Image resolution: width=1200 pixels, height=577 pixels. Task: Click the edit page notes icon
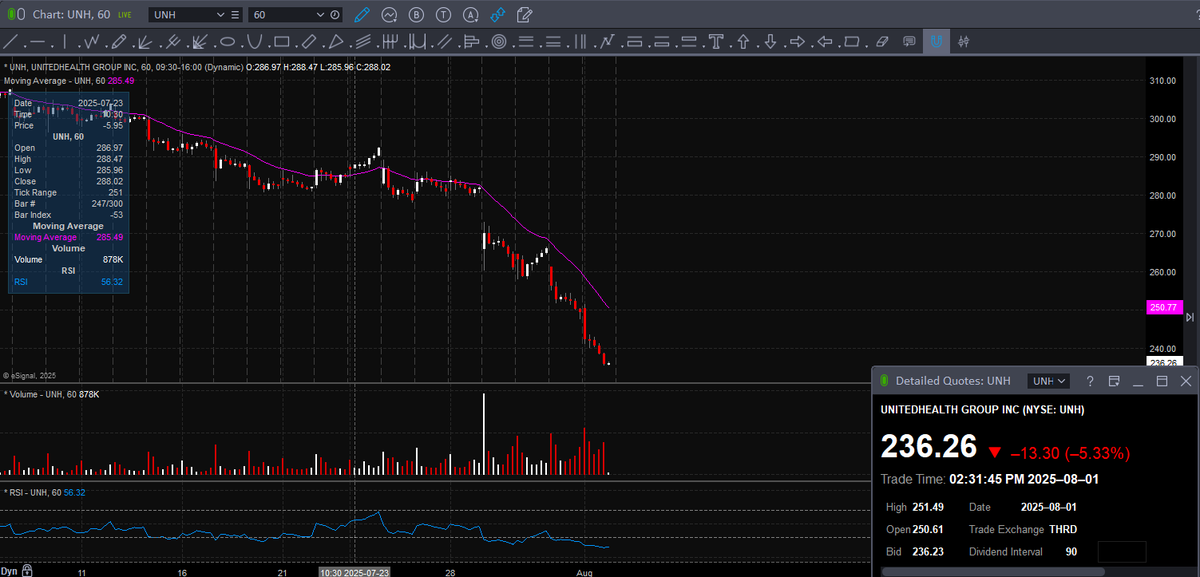[x=525, y=15]
